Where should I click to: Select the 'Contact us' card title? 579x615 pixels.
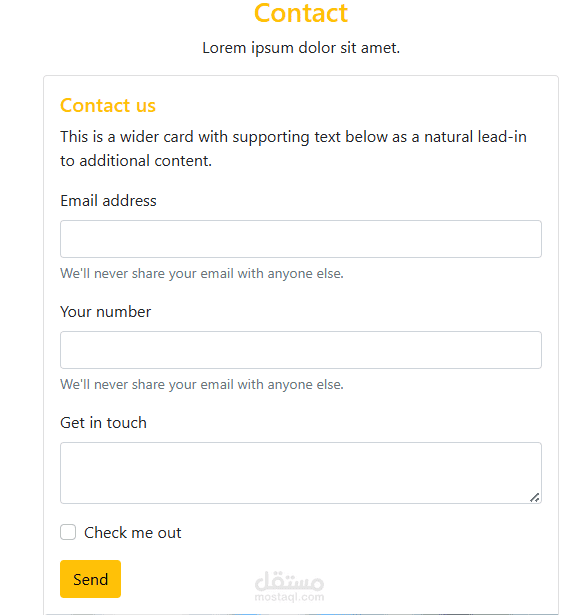(x=108, y=106)
